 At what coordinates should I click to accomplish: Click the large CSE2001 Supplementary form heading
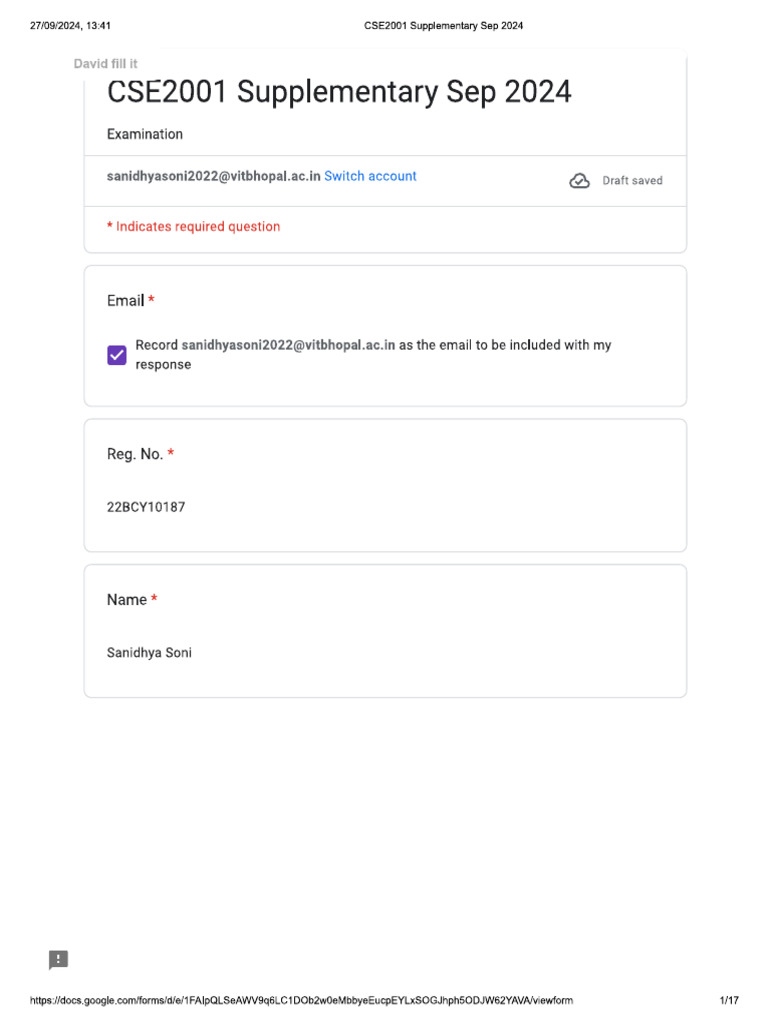click(339, 93)
